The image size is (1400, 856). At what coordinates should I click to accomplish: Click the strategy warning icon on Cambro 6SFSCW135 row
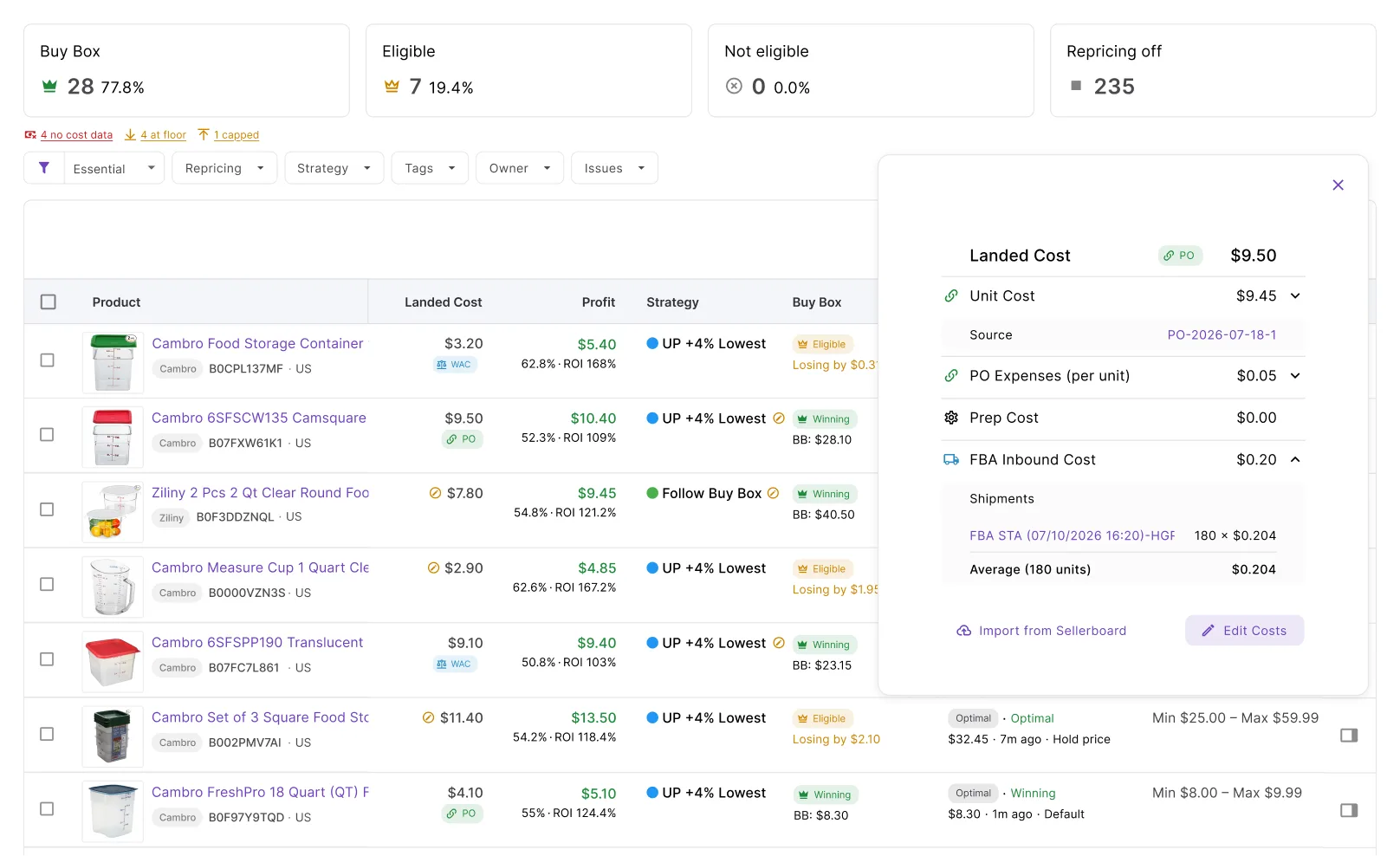click(779, 418)
